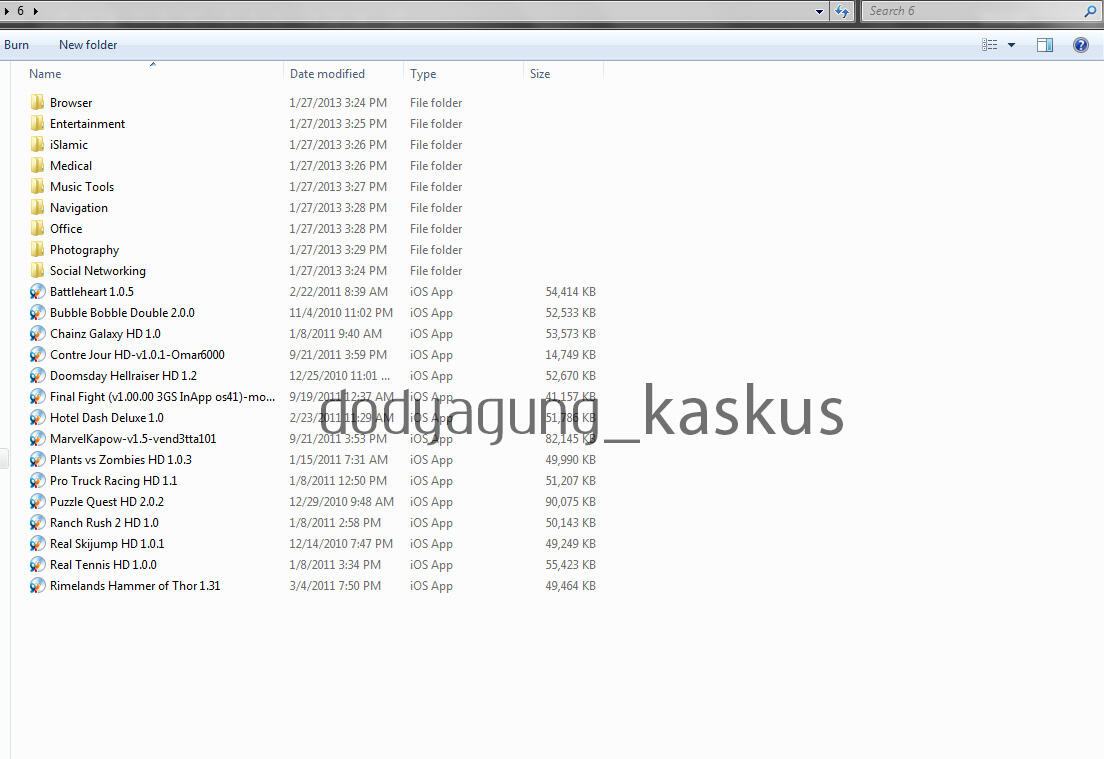Open the address bar history dropdown

[819, 11]
